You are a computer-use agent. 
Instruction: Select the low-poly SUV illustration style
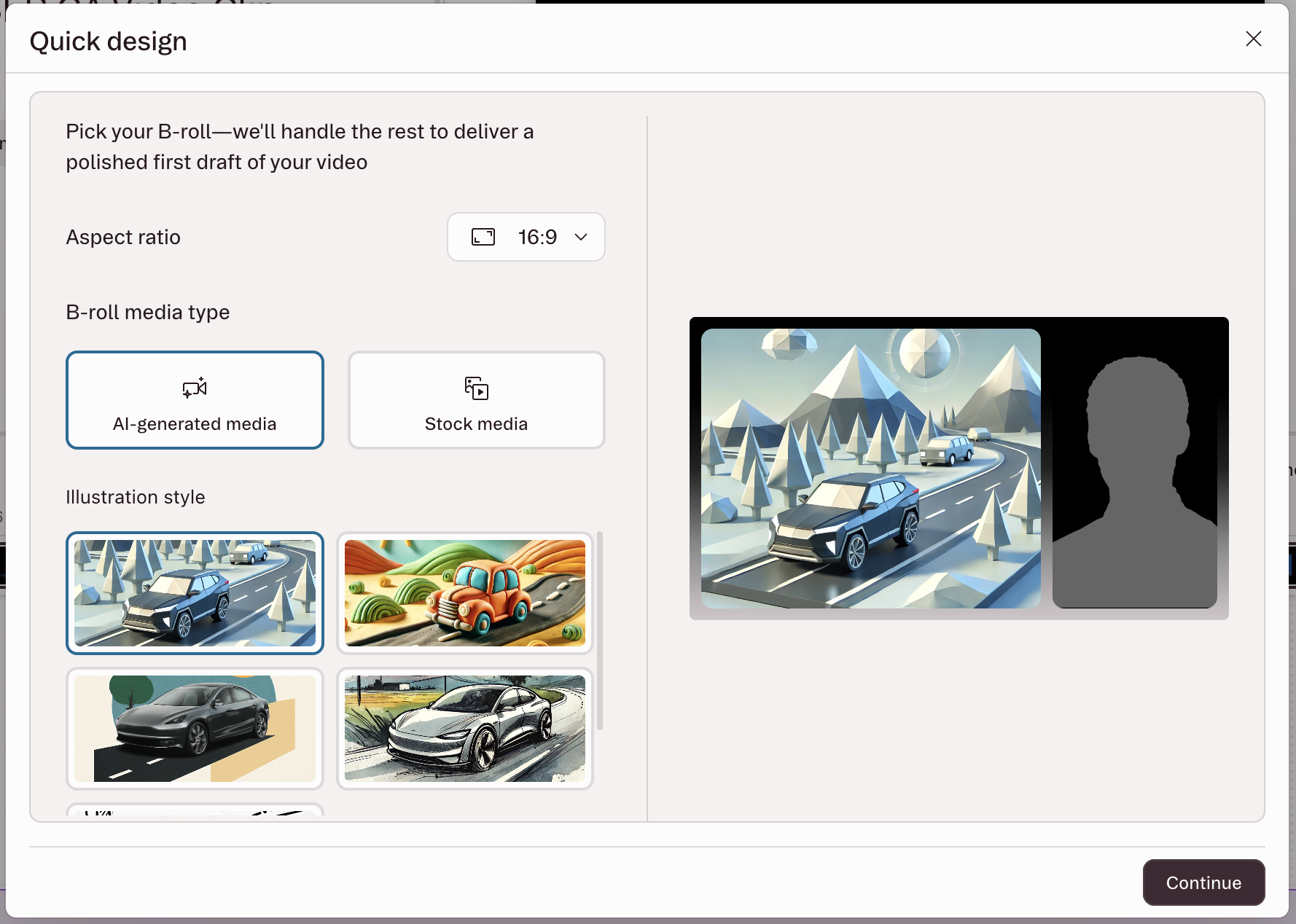click(x=195, y=592)
